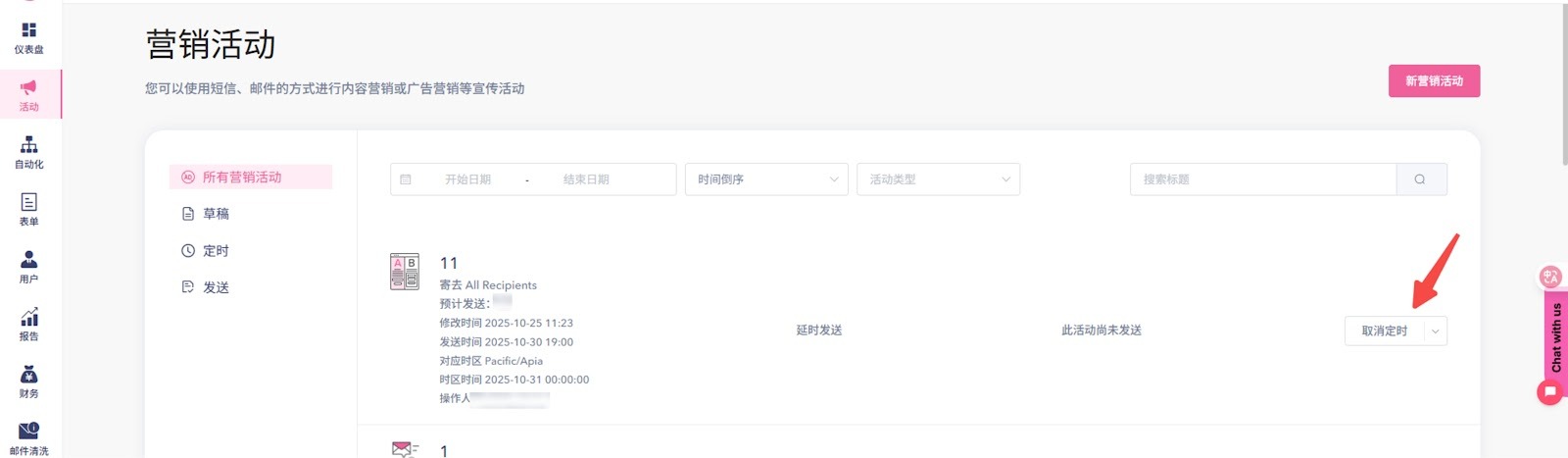Click the search magnifier icon button
Screen dimensions: 1568x458
(1420, 179)
